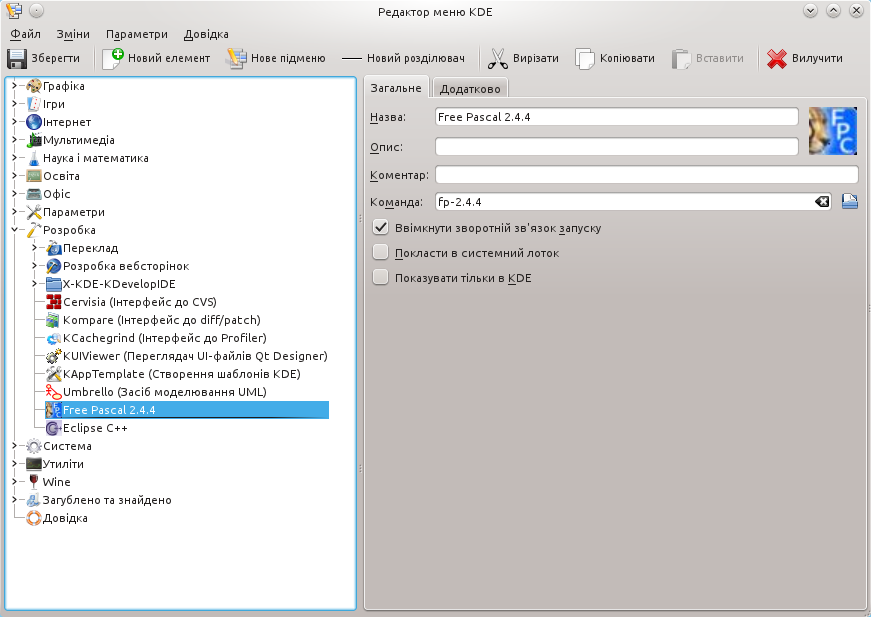Enable Показувати тільки в KDE checkbox
871x617 pixels.
click(381, 277)
